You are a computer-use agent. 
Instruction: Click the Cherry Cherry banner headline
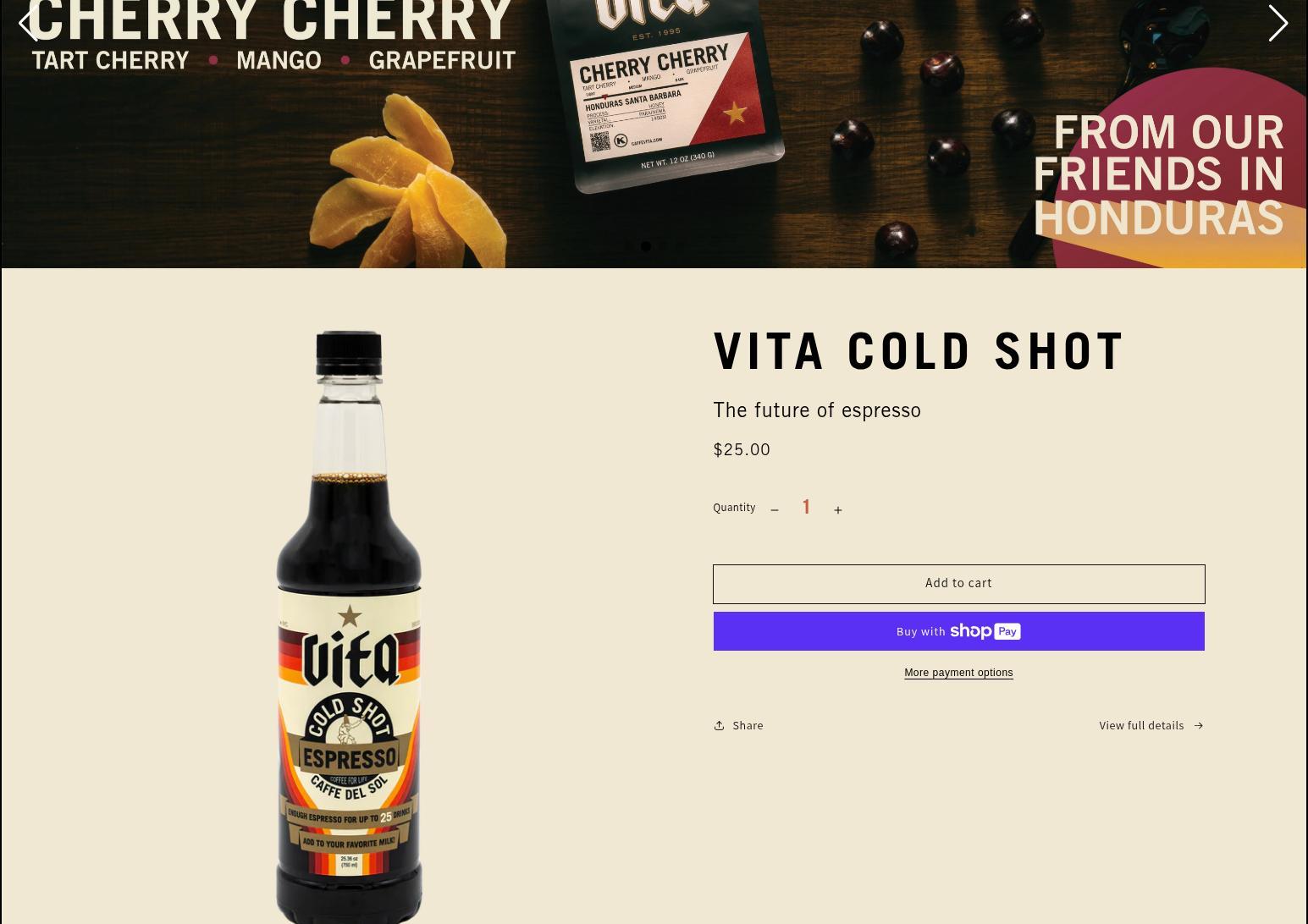click(269, 21)
